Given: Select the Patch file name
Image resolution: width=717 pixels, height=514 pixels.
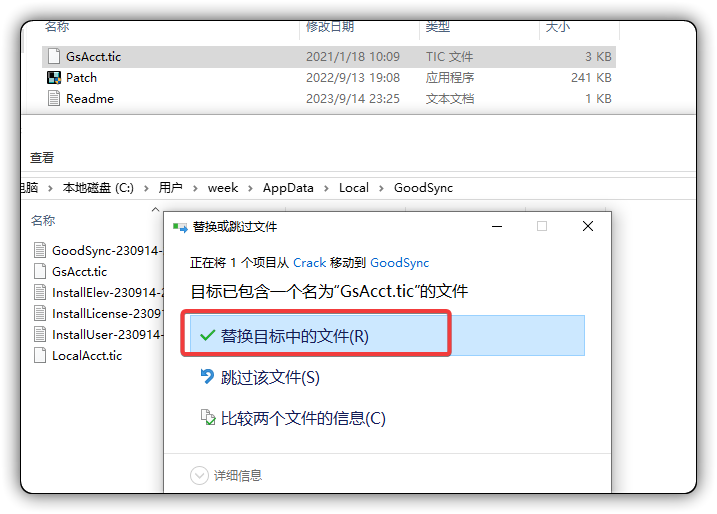Looking at the screenshot, I should 81,77.
